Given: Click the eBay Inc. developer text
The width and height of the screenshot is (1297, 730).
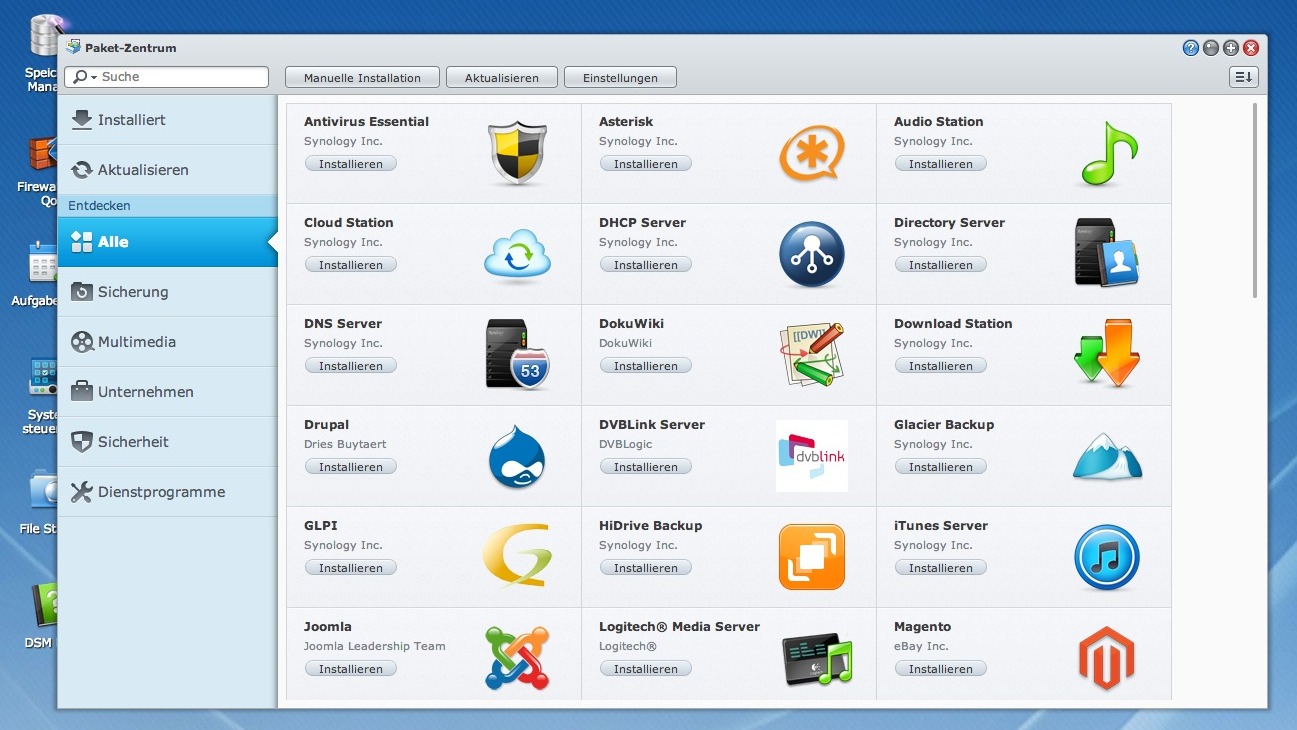Looking at the screenshot, I should pyautogui.click(x=921, y=646).
